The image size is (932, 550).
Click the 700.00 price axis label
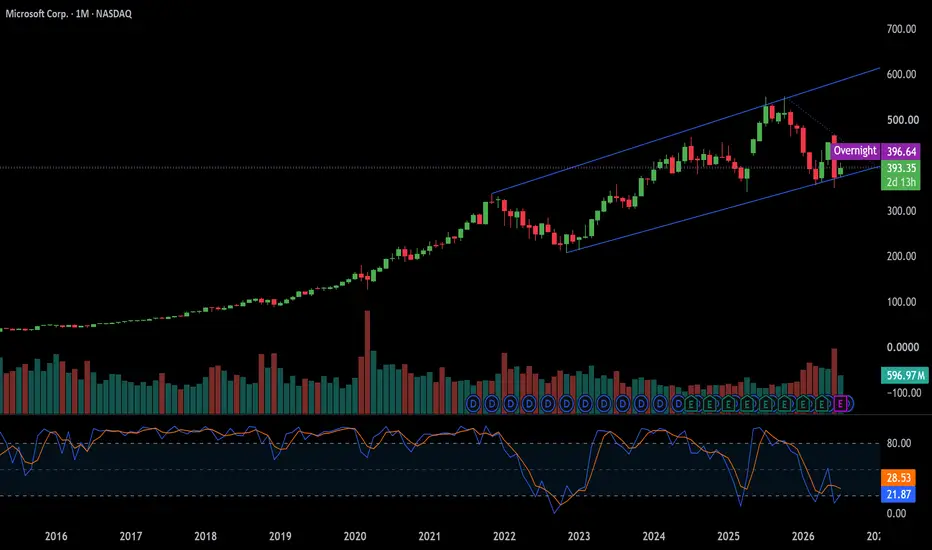pos(901,29)
